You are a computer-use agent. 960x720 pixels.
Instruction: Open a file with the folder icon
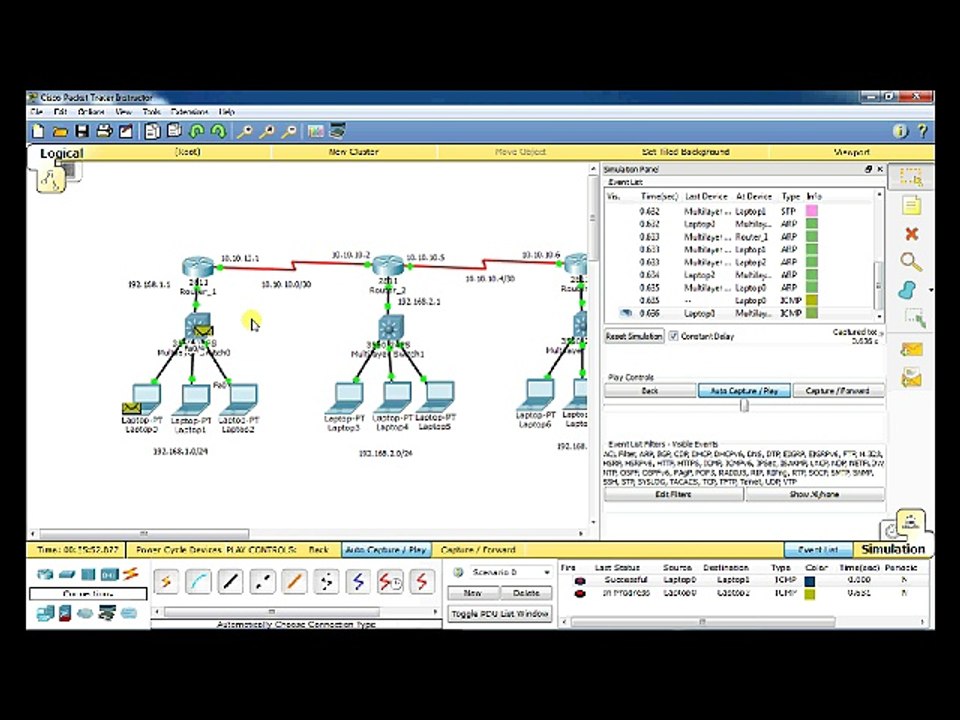click(x=60, y=131)
